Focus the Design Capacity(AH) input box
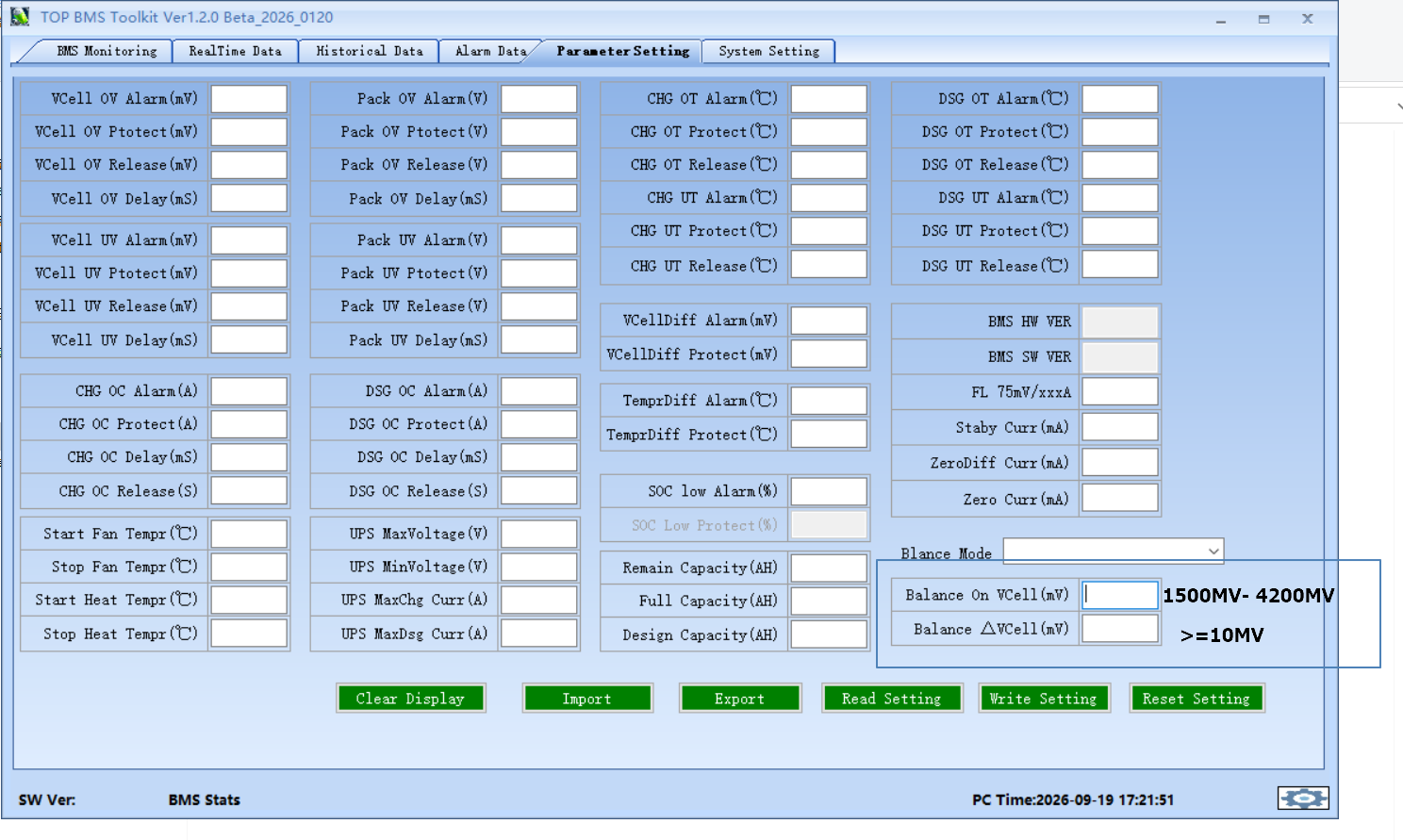This screenshot has width=1403, height=840. click(x=829, y=634)
